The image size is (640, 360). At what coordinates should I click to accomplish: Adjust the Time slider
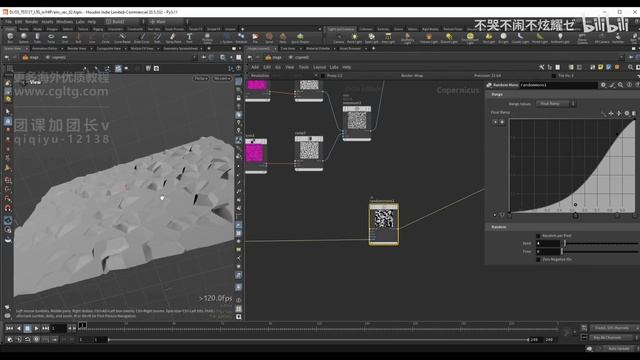click(600, 252)
